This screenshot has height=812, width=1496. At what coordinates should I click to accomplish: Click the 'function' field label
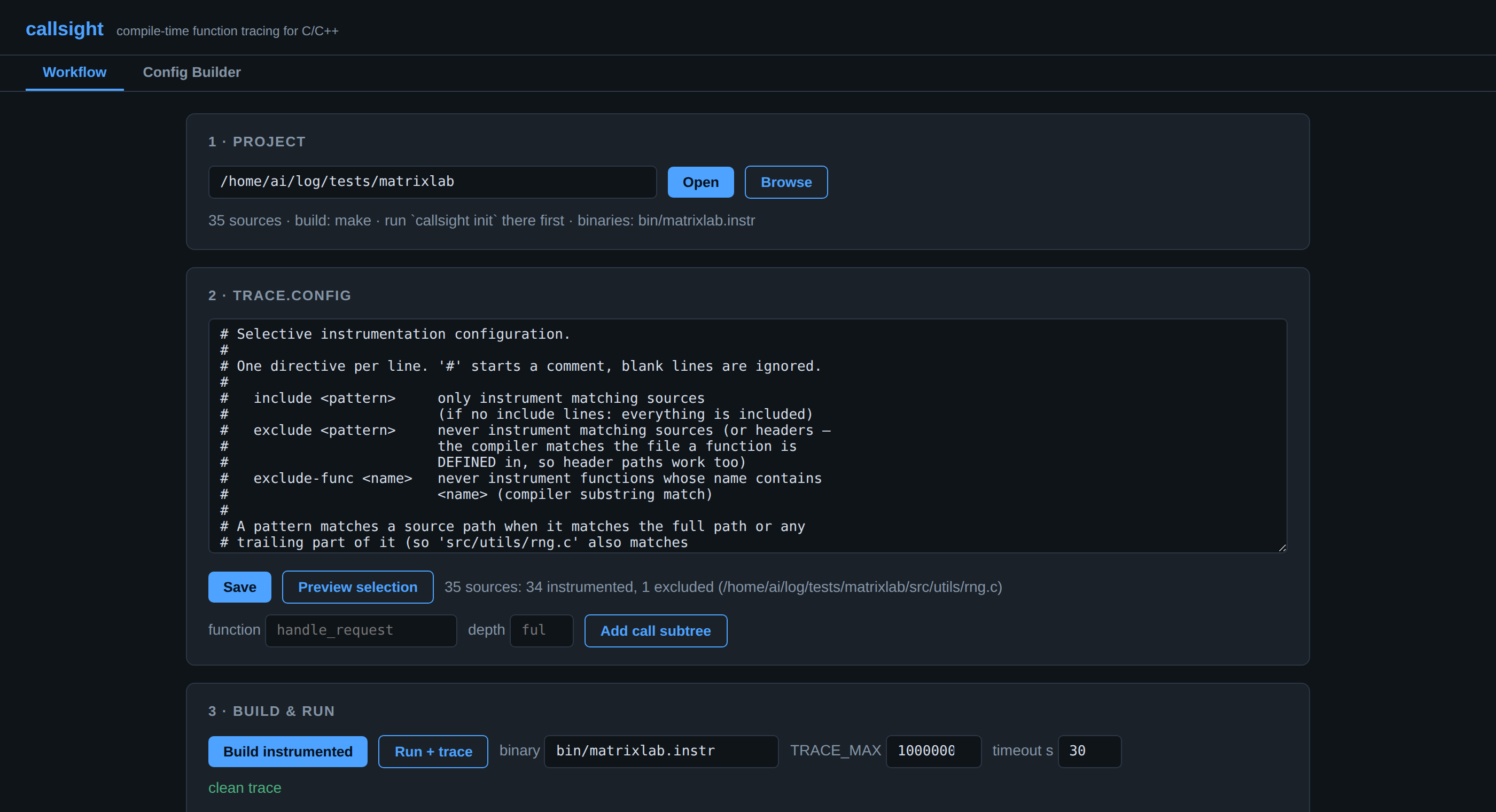click(234, 630)
